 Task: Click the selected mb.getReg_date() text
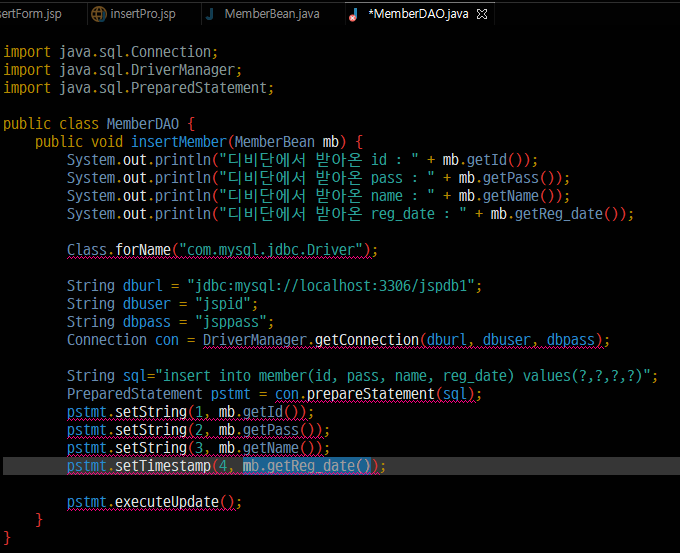point(307,466)
